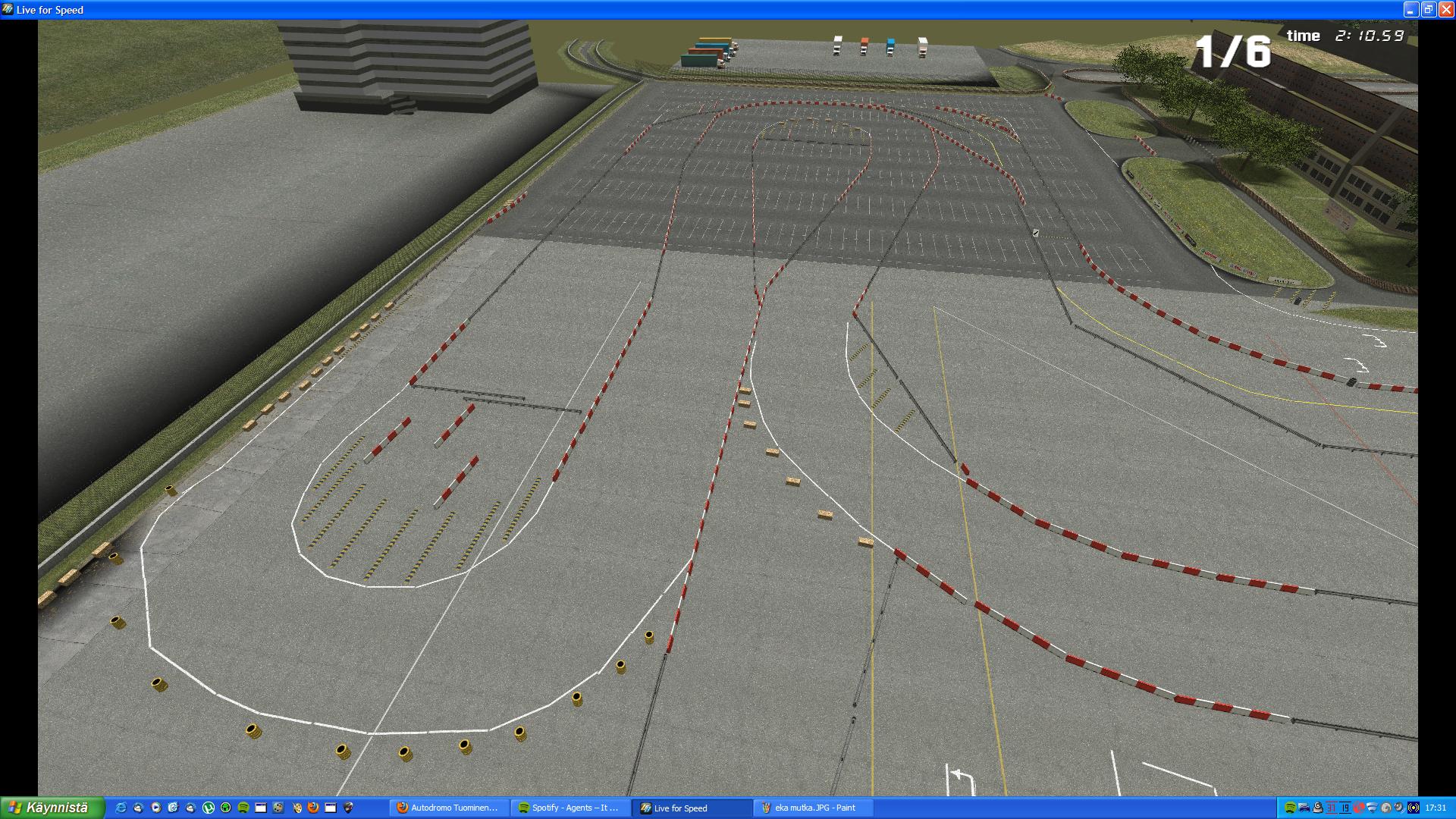Click the Live for Speed title bar
1456x819 pixels.
tap(682, 10)
